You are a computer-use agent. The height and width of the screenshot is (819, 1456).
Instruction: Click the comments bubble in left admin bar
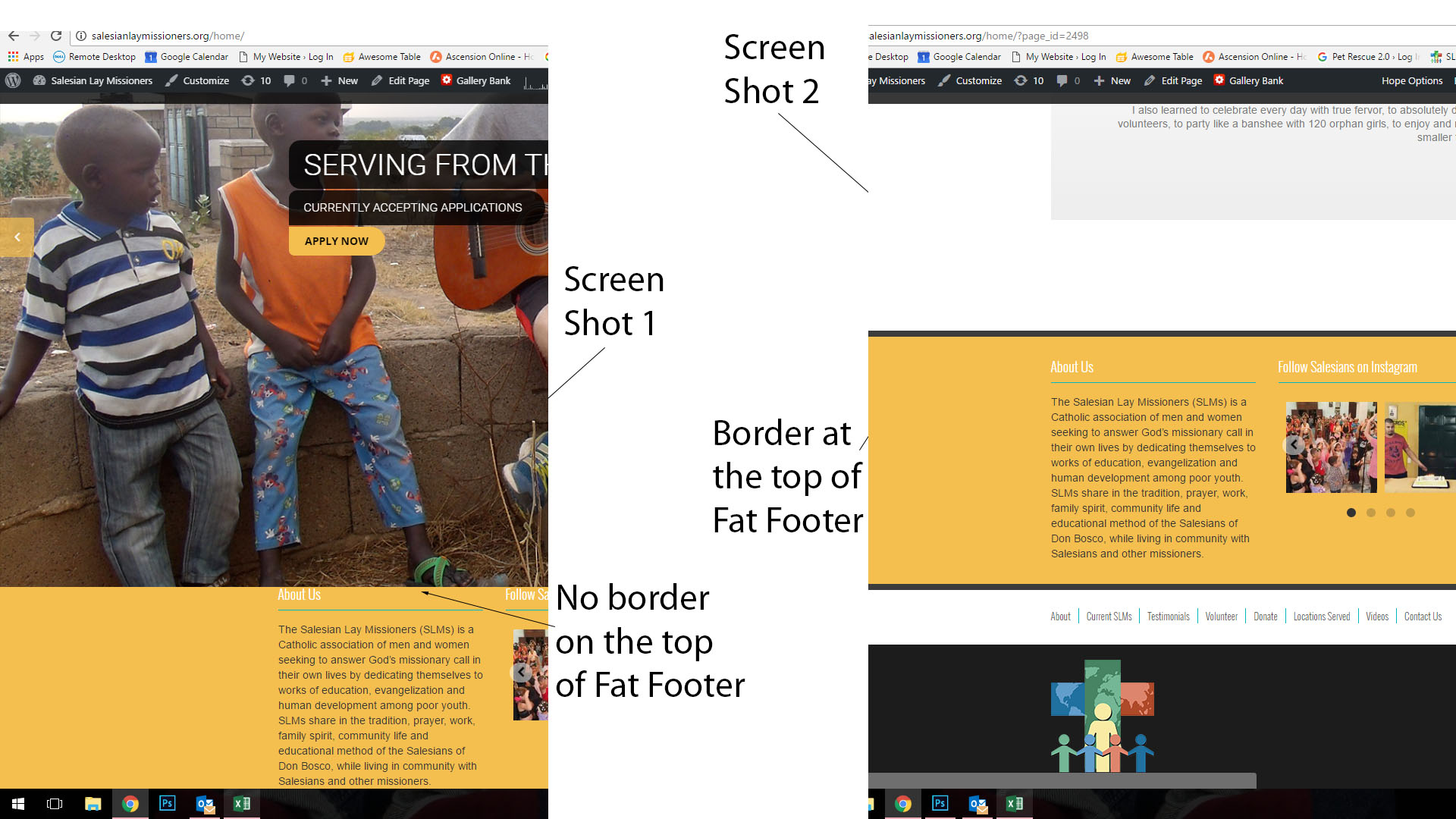tap(296, 80)
